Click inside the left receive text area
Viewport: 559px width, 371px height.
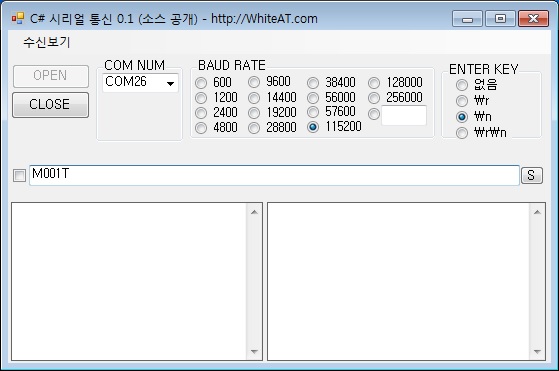(x=129, y=282)
